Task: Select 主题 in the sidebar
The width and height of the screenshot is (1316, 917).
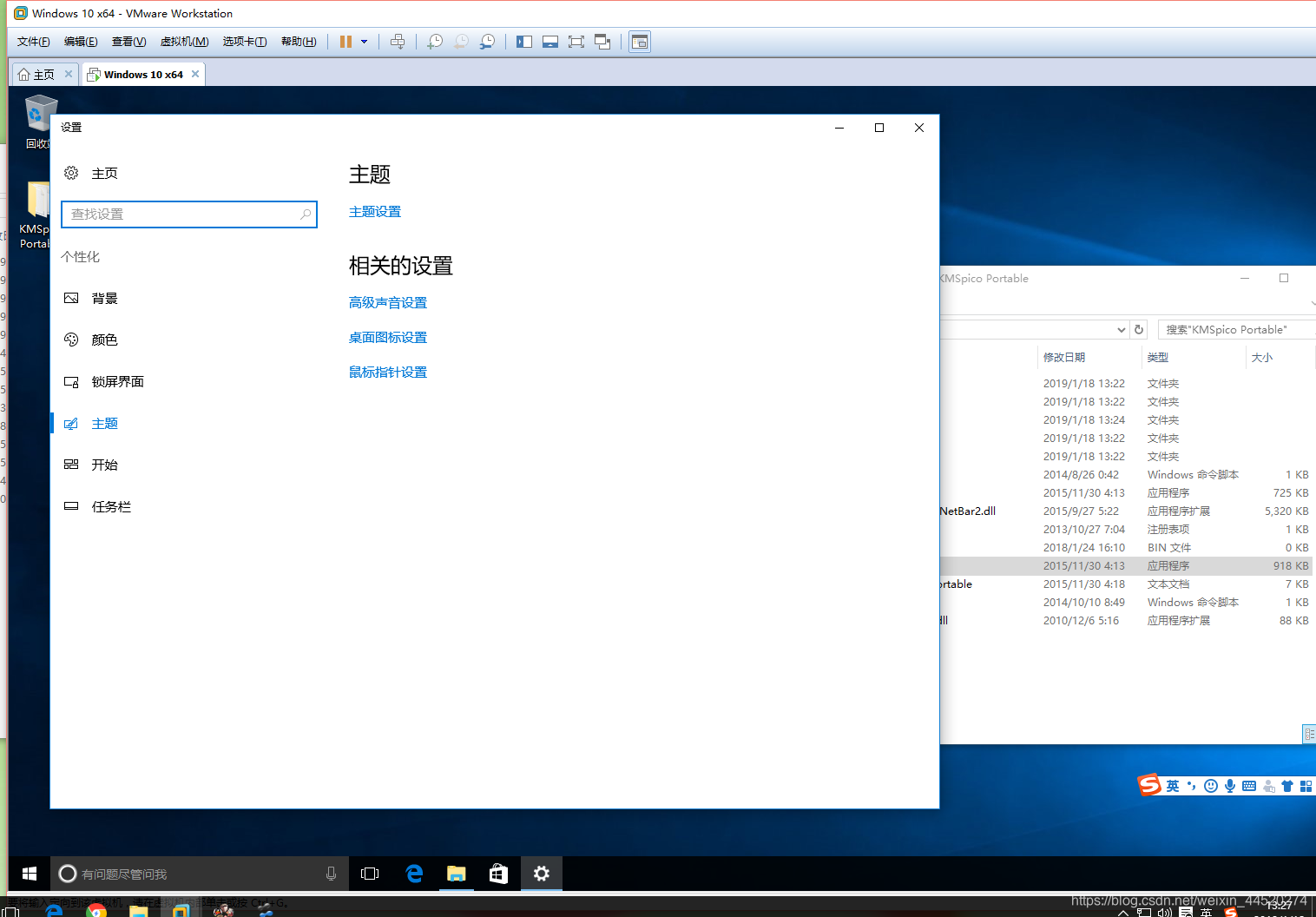Action: click(91, 423)
